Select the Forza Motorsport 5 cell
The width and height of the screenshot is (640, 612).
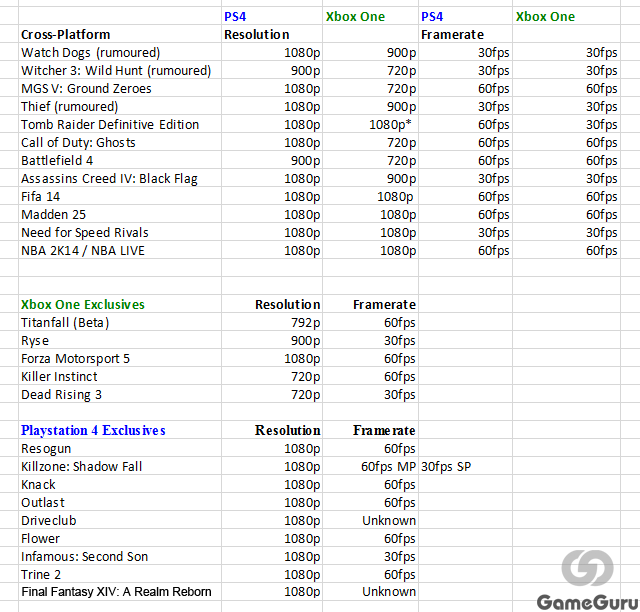pyautogui.click(x=120, y=358)
